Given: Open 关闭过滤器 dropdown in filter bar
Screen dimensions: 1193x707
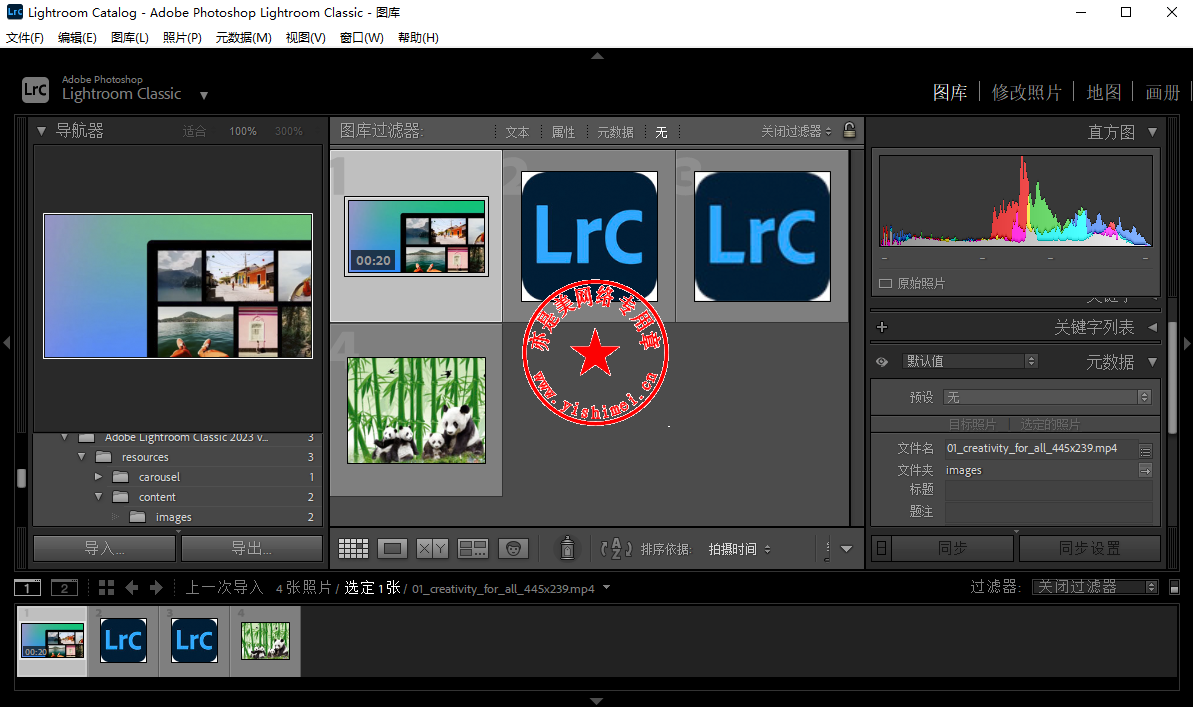Looking at the screenshot, I should (796, 132).
